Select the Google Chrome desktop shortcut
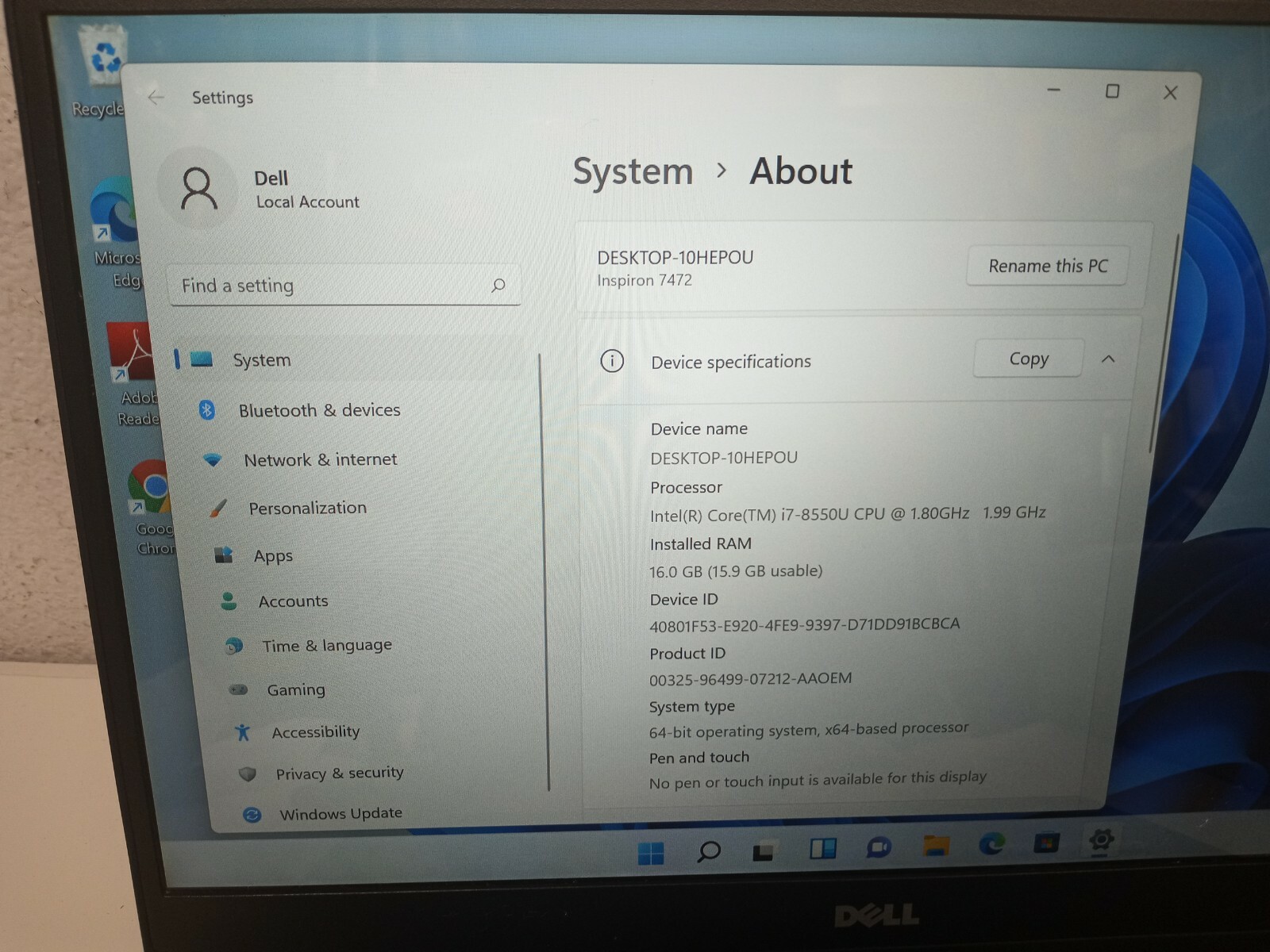The width and height of the screenshot is (1270, 952). [x=151, y=508]
